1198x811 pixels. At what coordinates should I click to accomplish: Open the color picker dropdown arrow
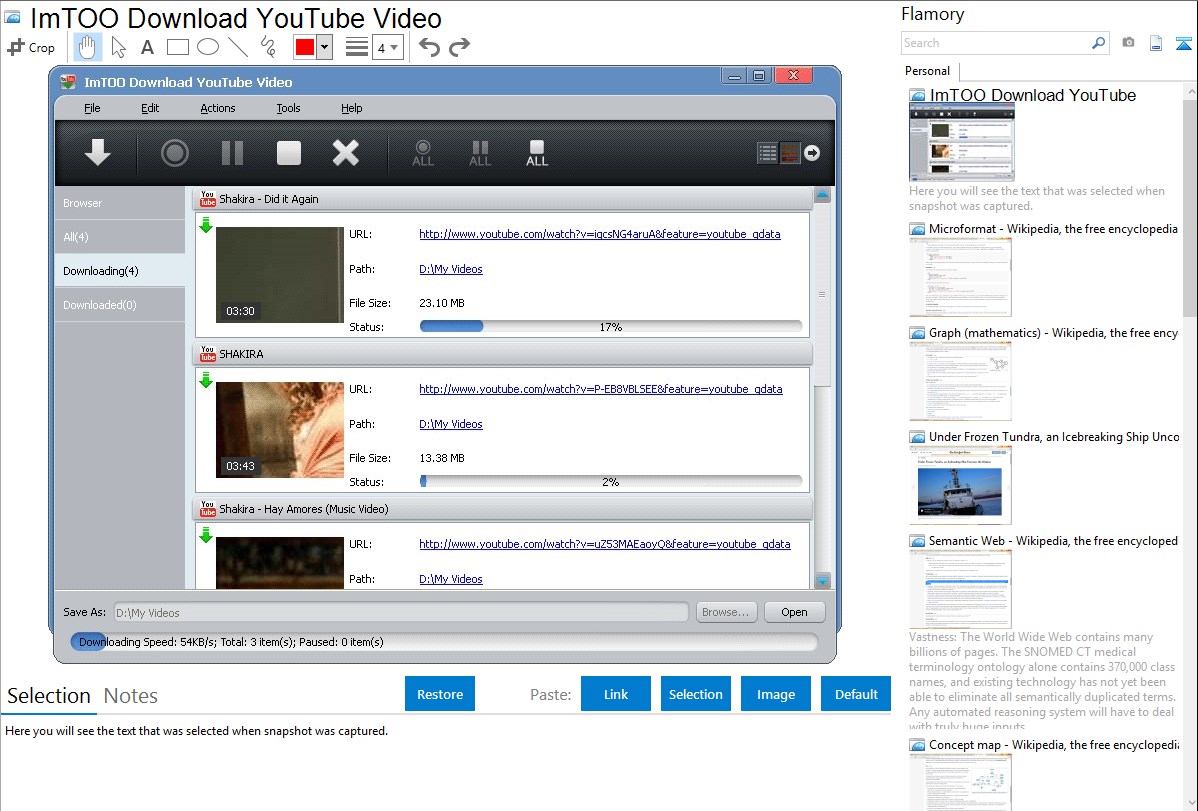(x=324, y=47)
